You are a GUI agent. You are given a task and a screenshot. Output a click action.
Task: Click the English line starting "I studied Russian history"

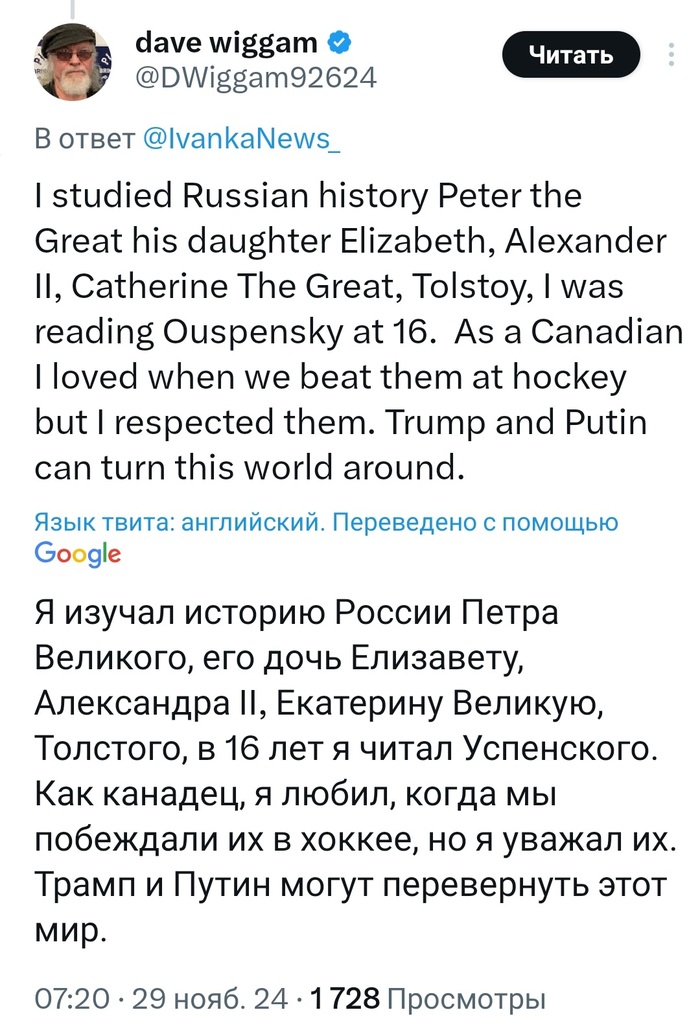point(308,196)
